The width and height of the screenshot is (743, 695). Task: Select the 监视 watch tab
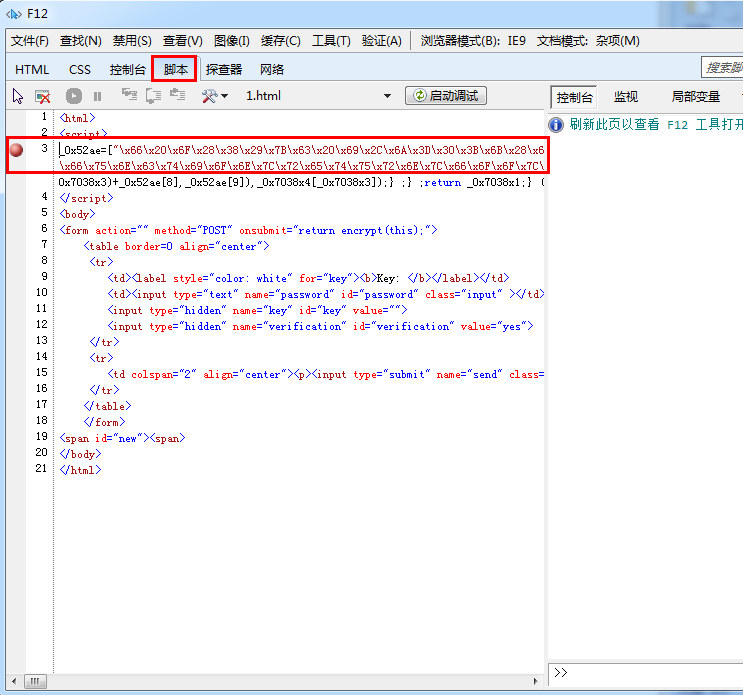click(x=625, y=97)
